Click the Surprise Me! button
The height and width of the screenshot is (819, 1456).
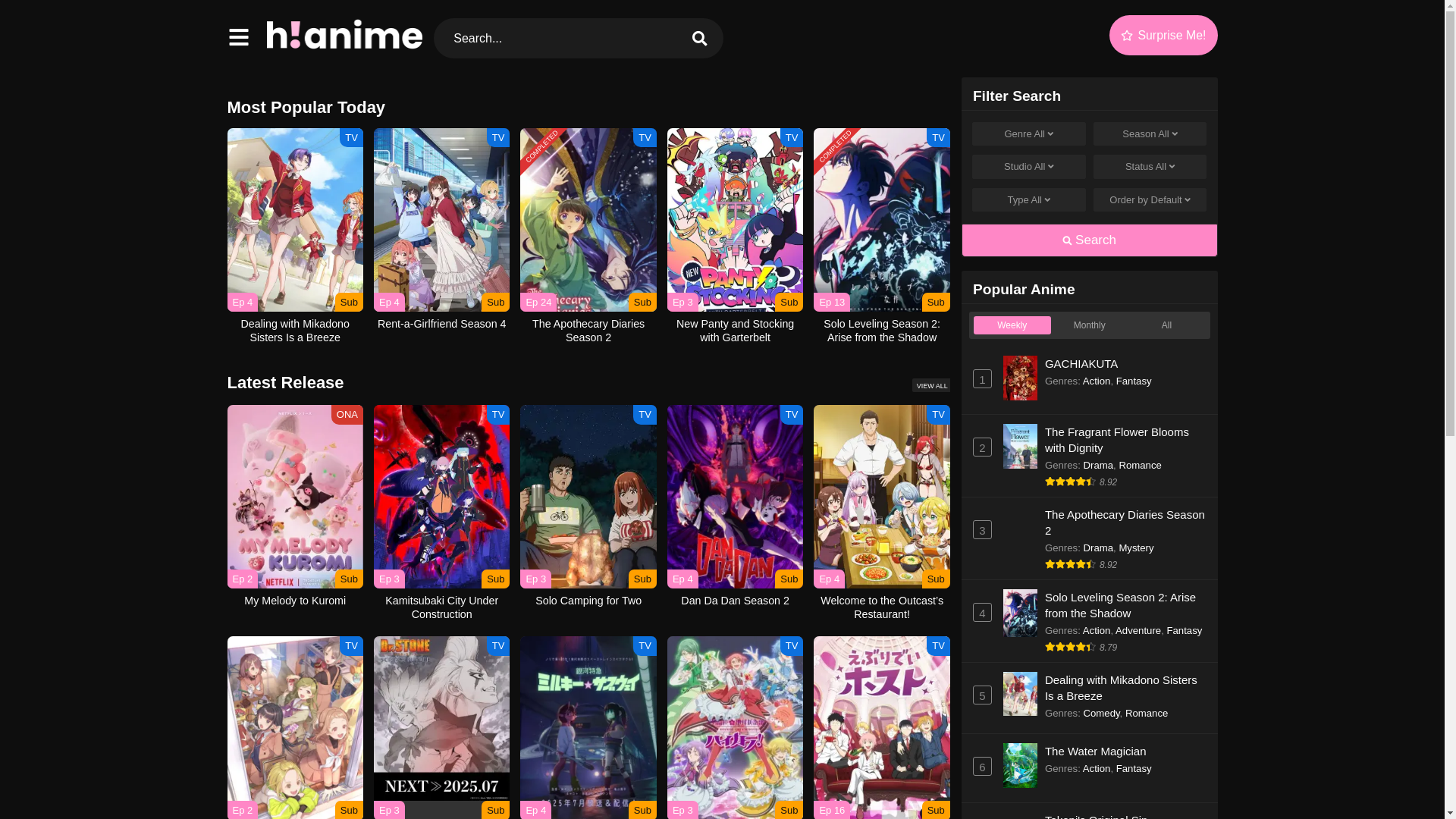(1163, 36)
